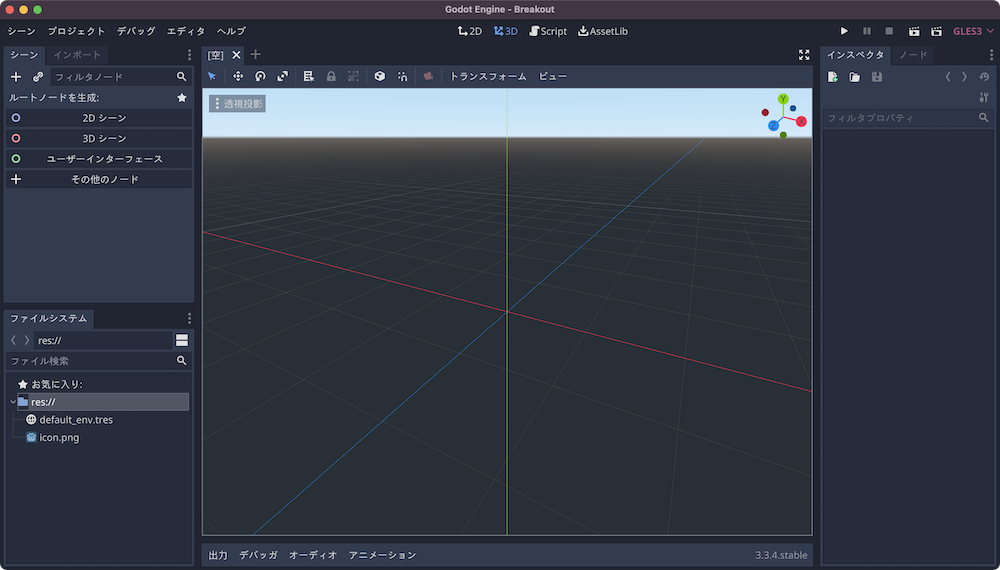Image resolution: width=1000 pixels, height=570 pixels.
Task: Collapse the res:// folder
Action: tap(13, 402)
